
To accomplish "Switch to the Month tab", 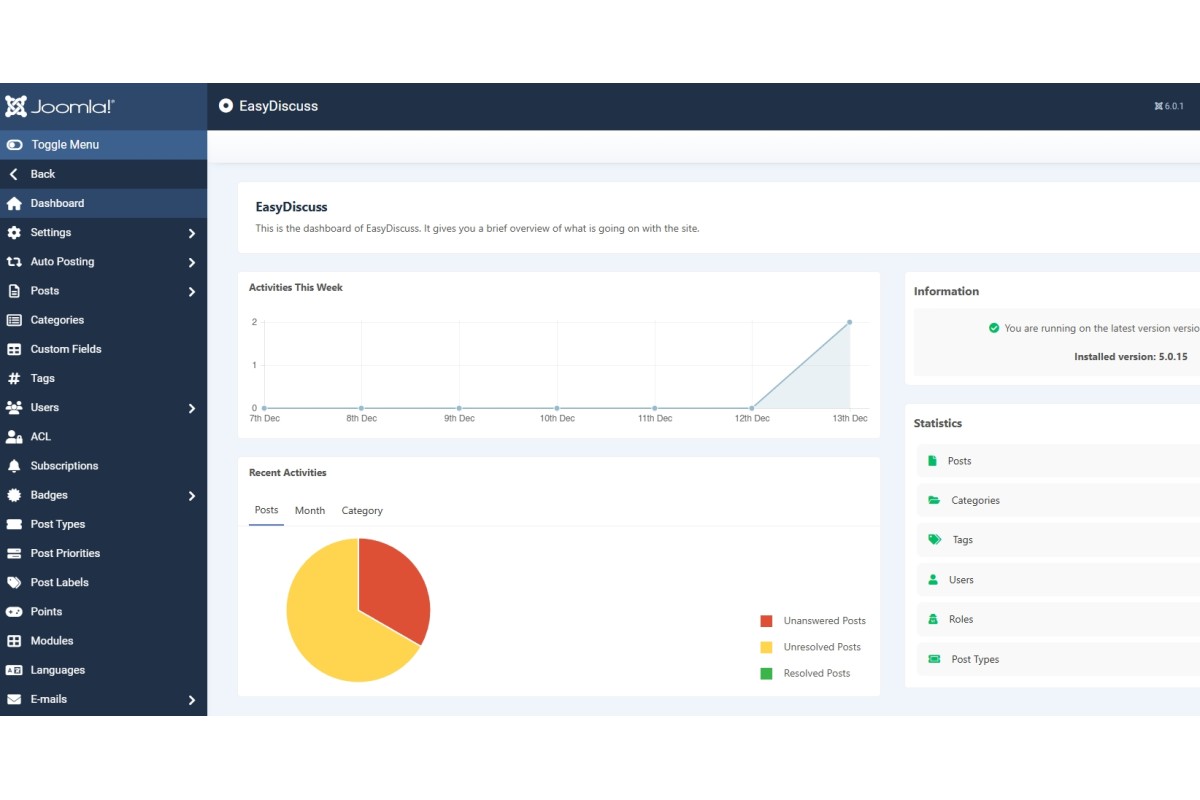I will 309,510.
